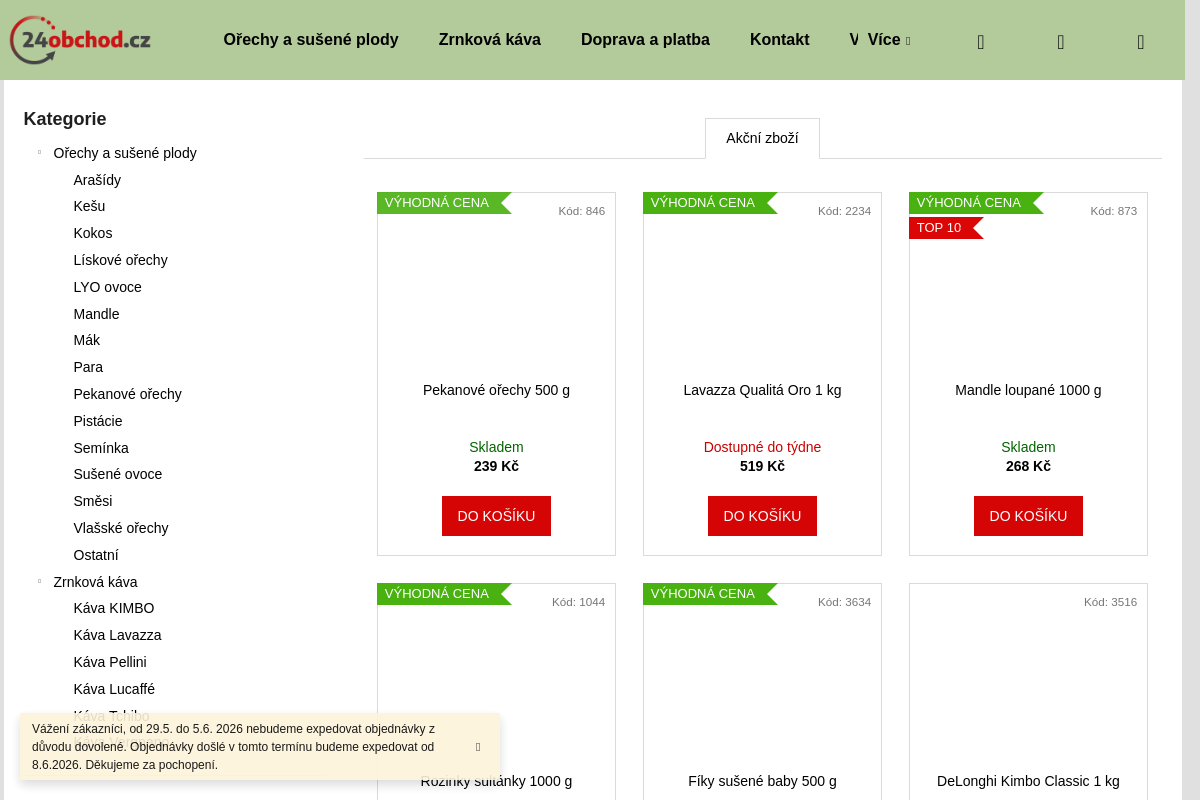Expand the Více dropdown menu

tap(888, 40)
